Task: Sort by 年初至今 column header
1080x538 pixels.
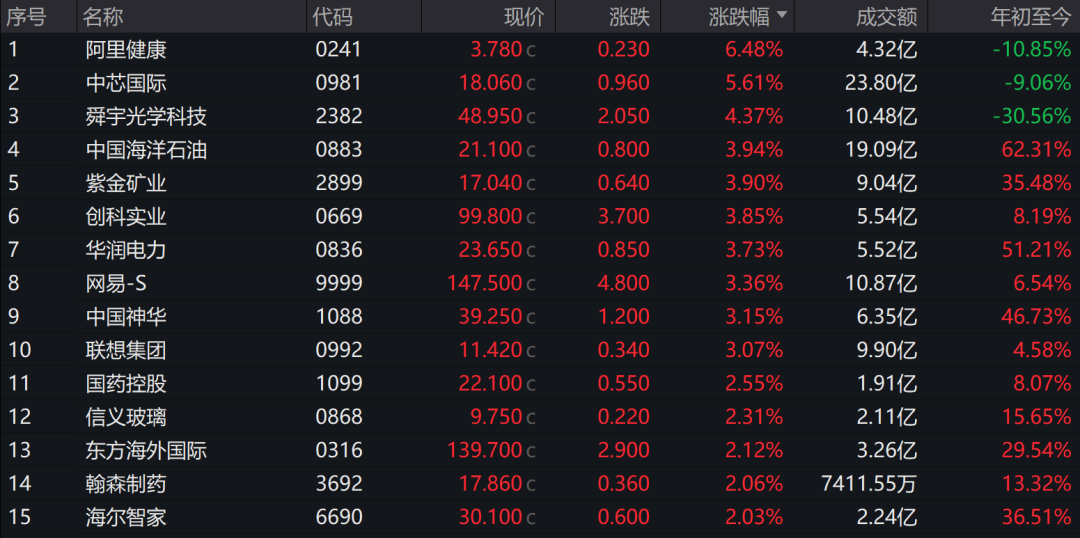Action: pos(1030,17)
